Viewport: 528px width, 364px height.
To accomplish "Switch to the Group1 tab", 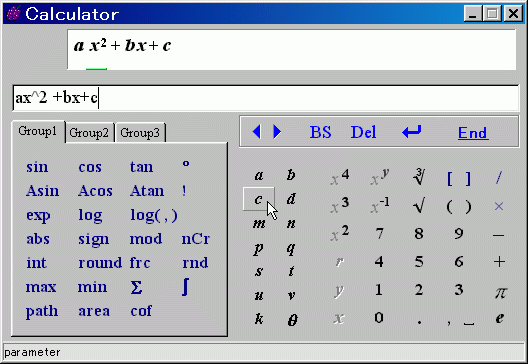I will (38, 131).
